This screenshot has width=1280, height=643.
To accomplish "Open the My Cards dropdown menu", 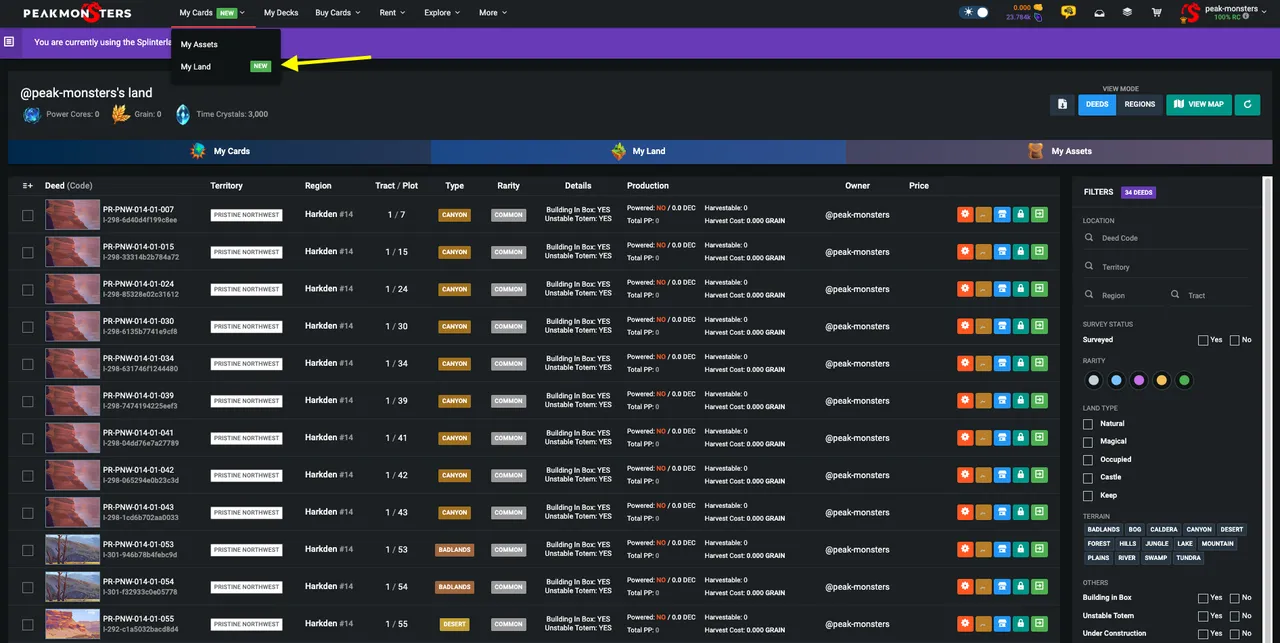I will (212, 13).
